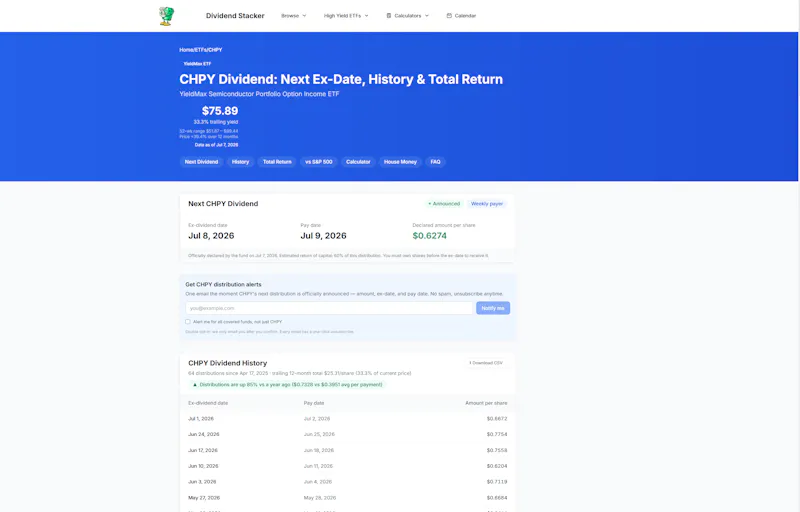Select the Jun 17, 2026 ex-dividend row
The image size is (800, 512).
[347, 450]
